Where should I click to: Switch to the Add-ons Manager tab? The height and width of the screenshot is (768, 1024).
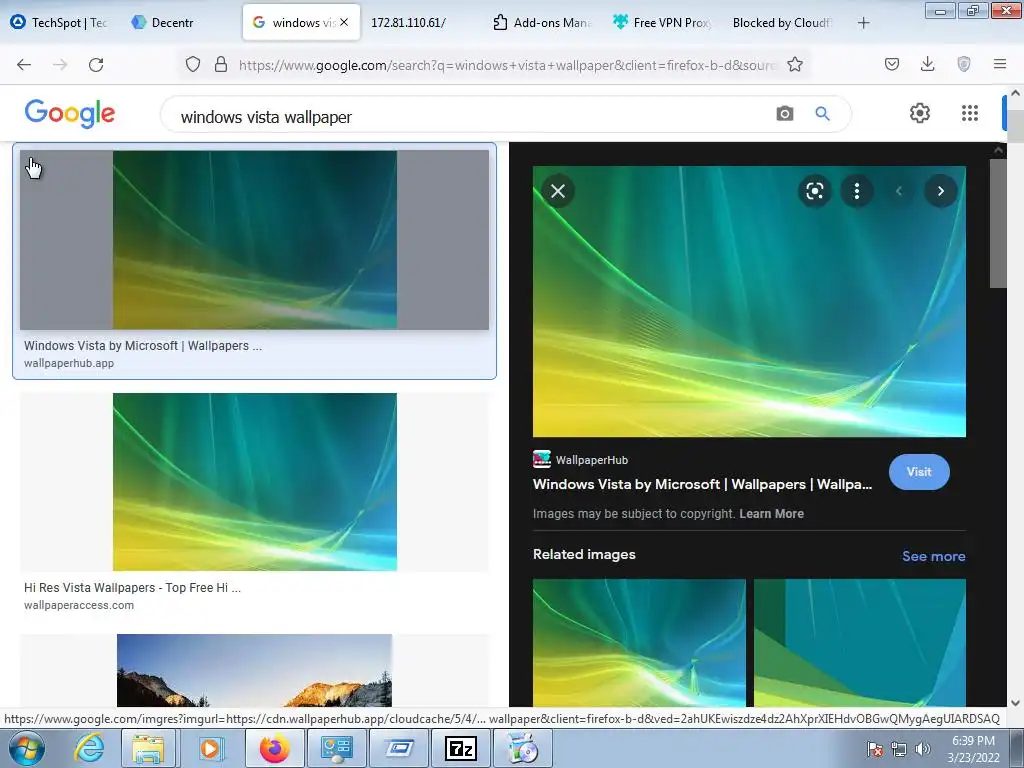point(542,22)
